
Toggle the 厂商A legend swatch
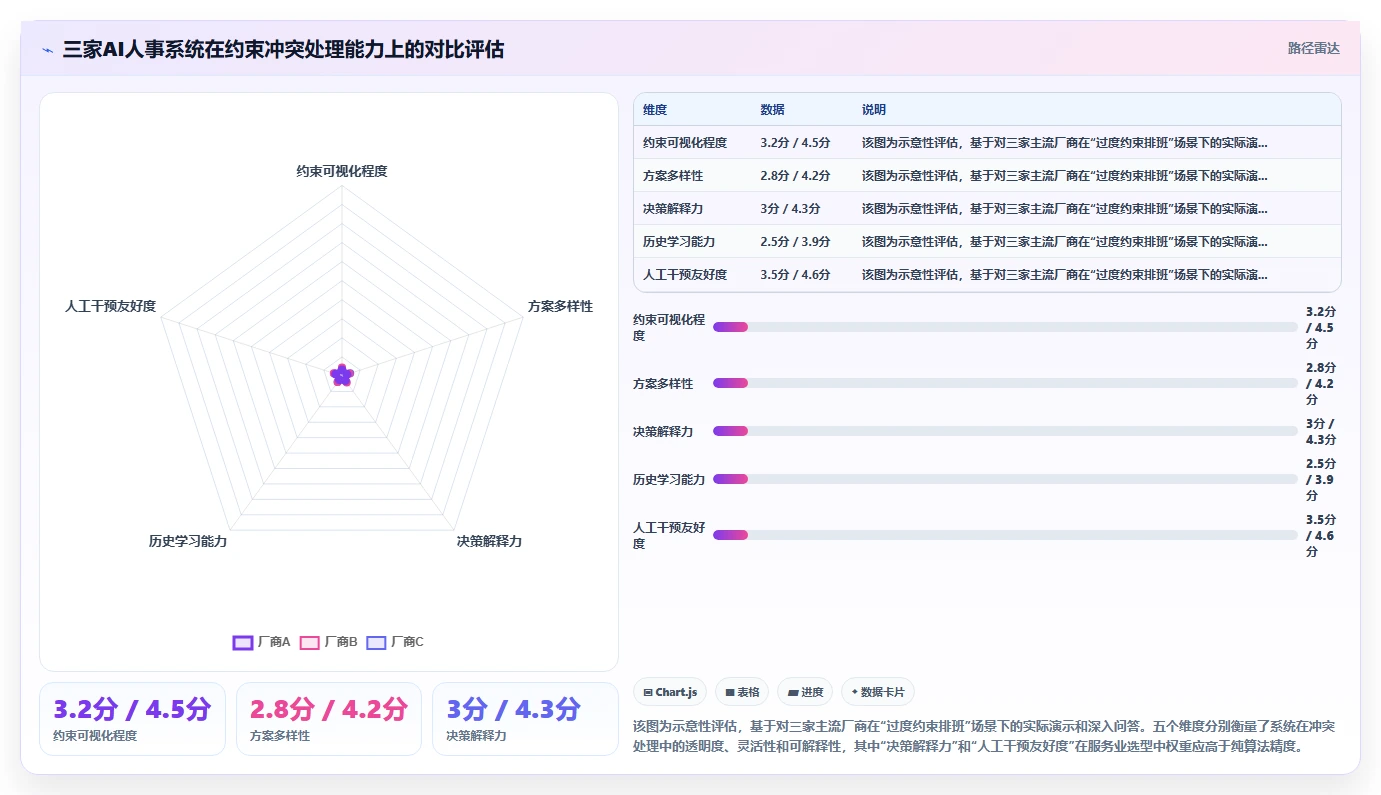point(243,642)
